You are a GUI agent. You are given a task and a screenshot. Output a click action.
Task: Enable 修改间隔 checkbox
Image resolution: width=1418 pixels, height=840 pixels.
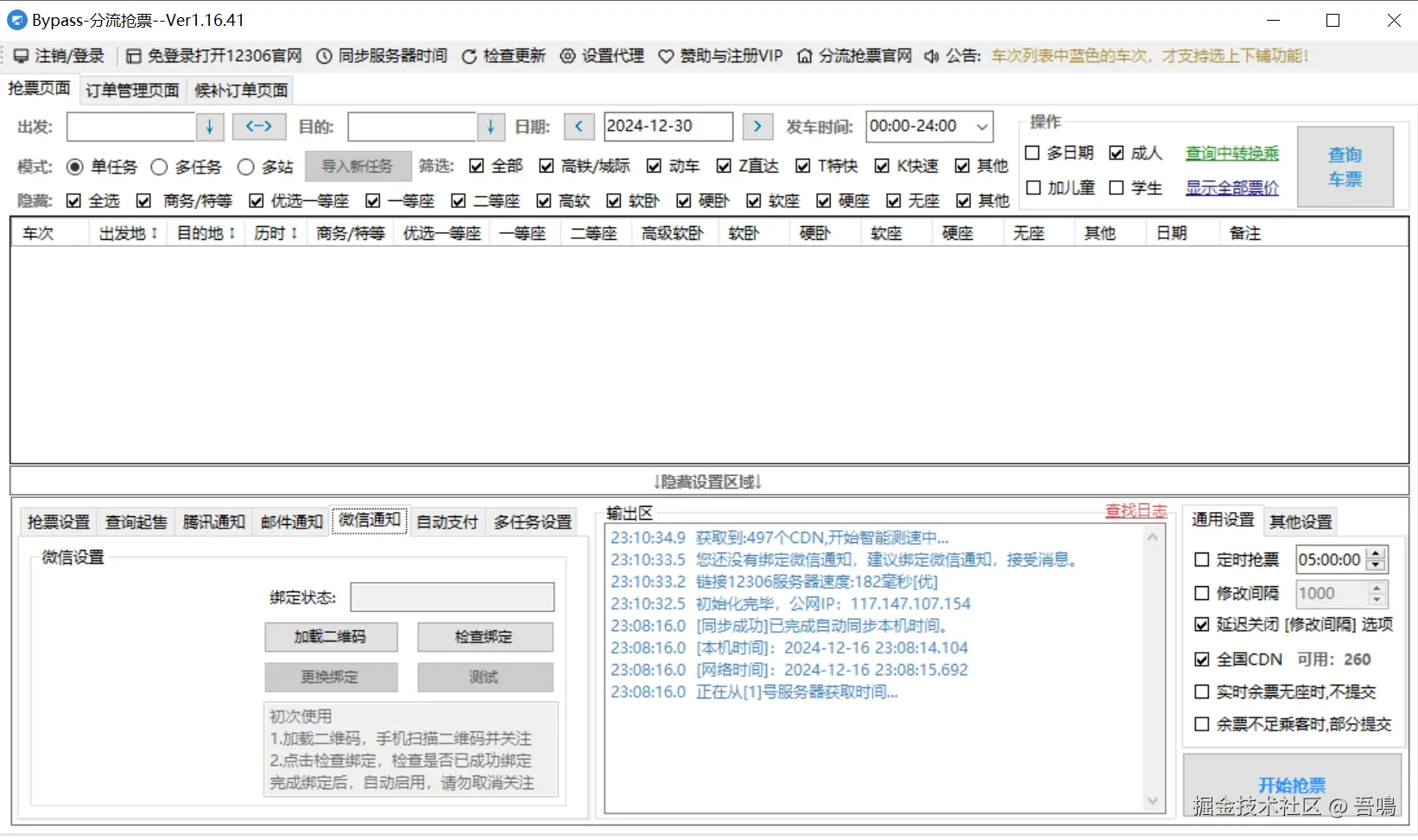coord(1201,593)
